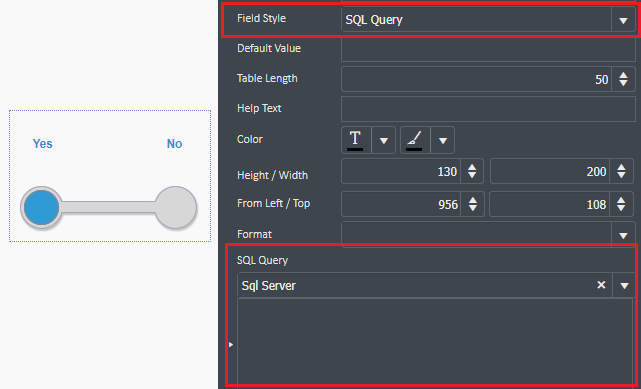The width and height of the screenshot is (641, 389).
Task: Adjust the Table Length stepper arrows
Action: (x=623, y=79)
